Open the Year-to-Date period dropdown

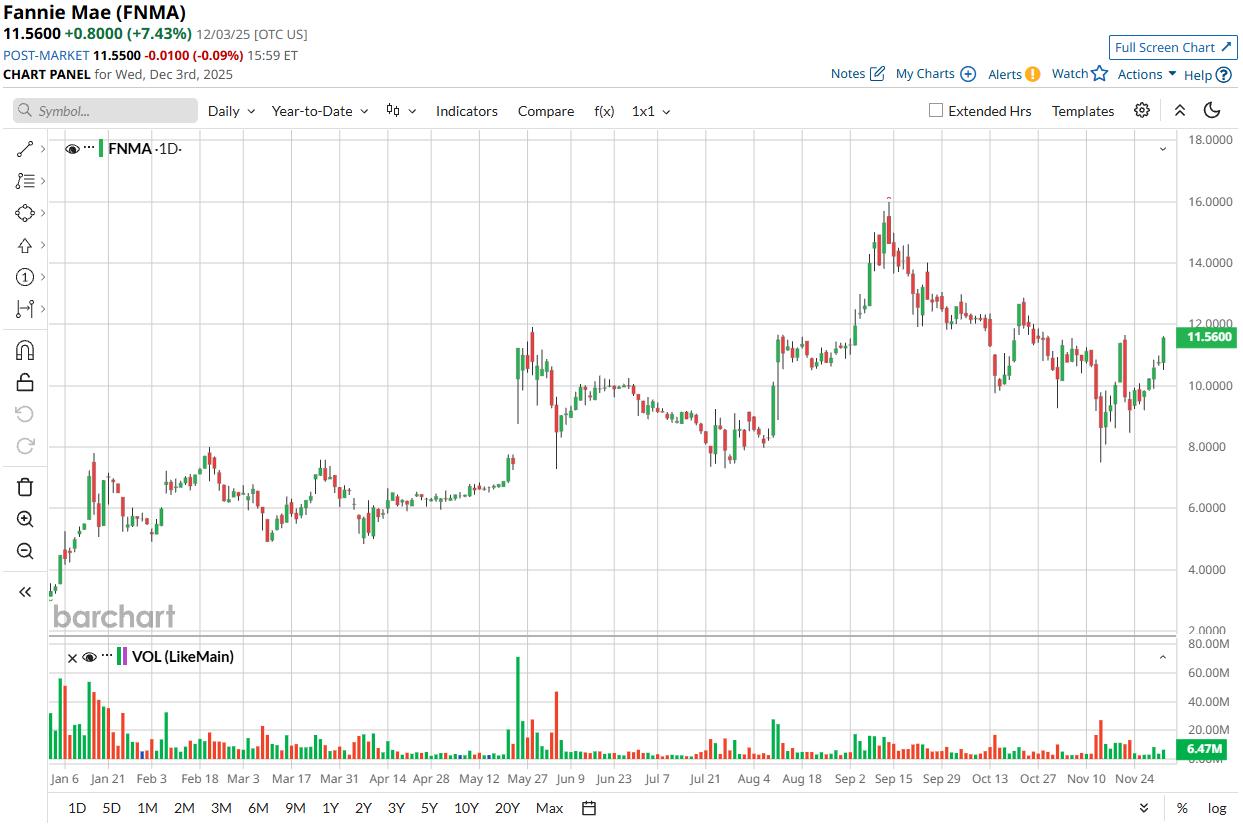(320, 111)
